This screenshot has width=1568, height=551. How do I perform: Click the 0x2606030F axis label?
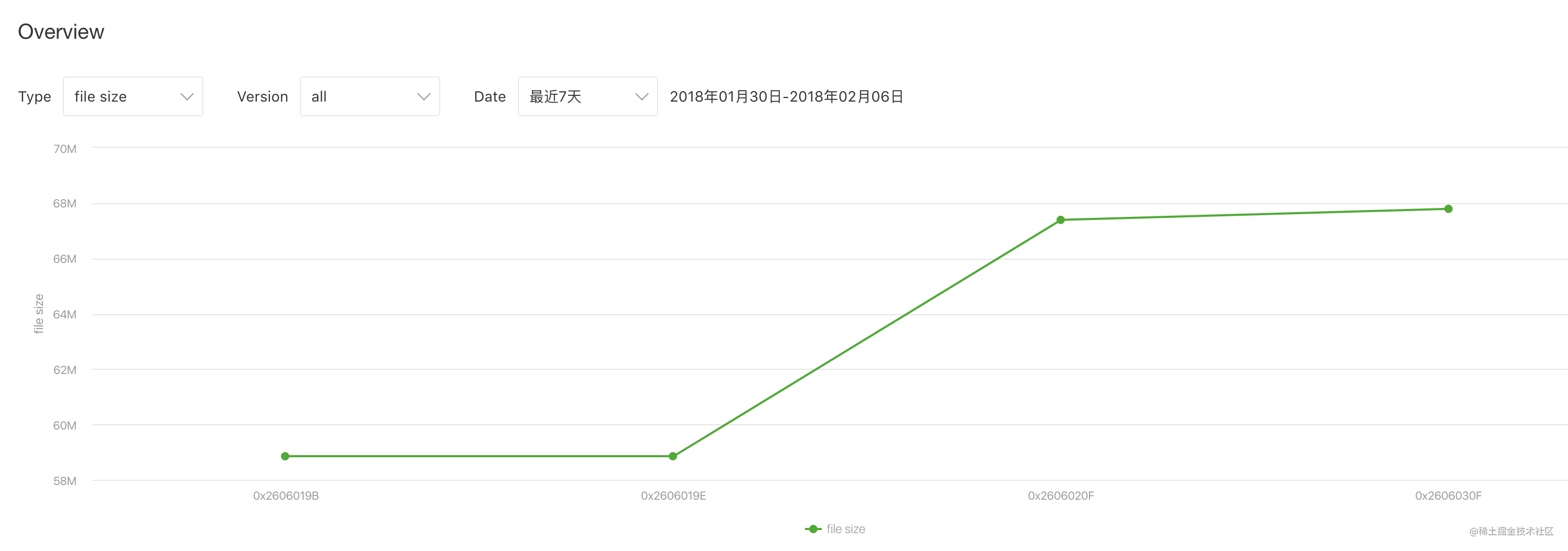click(1448, 495)
